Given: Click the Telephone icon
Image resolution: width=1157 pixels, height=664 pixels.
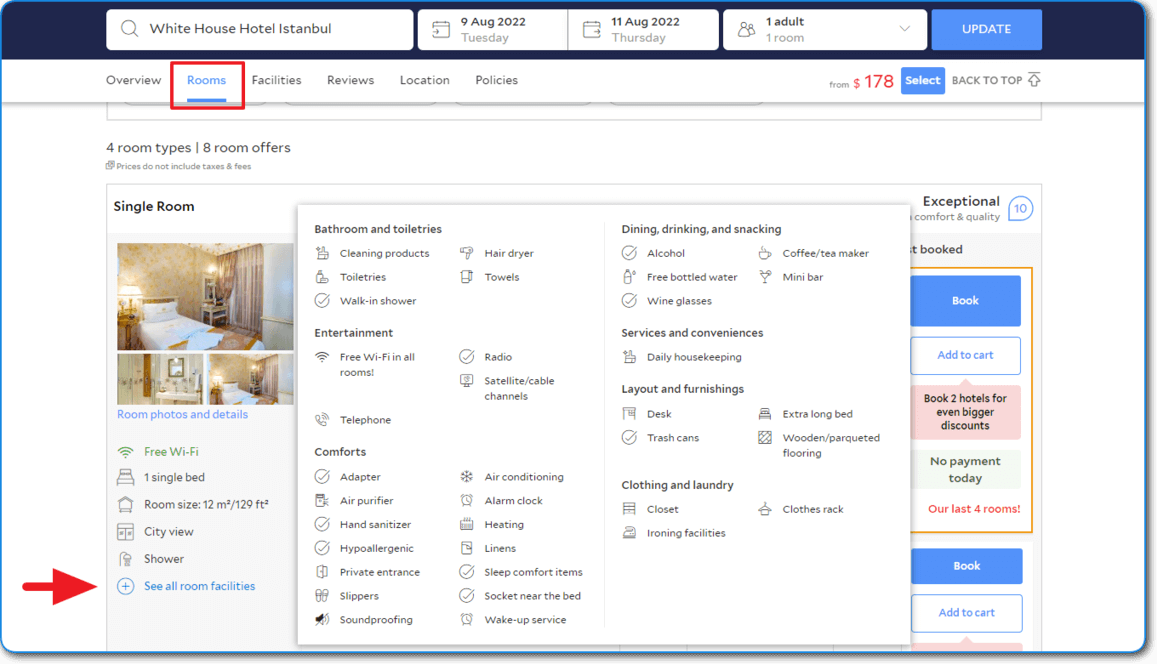Looking at the screenshot, I should coord(322,420).
